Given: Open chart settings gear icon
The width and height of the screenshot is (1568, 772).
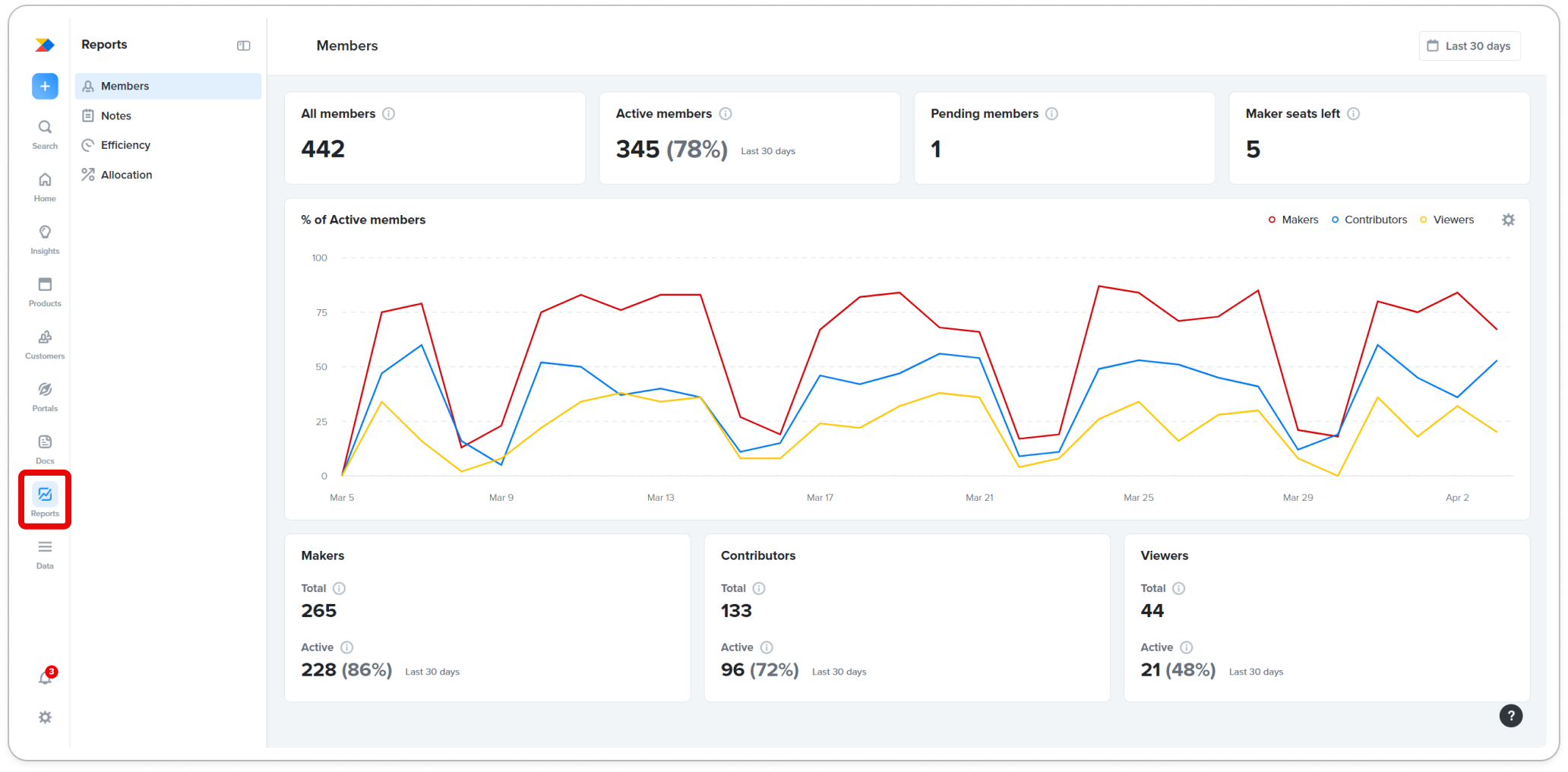Looking at the screenshot, I should [1508, 220].
